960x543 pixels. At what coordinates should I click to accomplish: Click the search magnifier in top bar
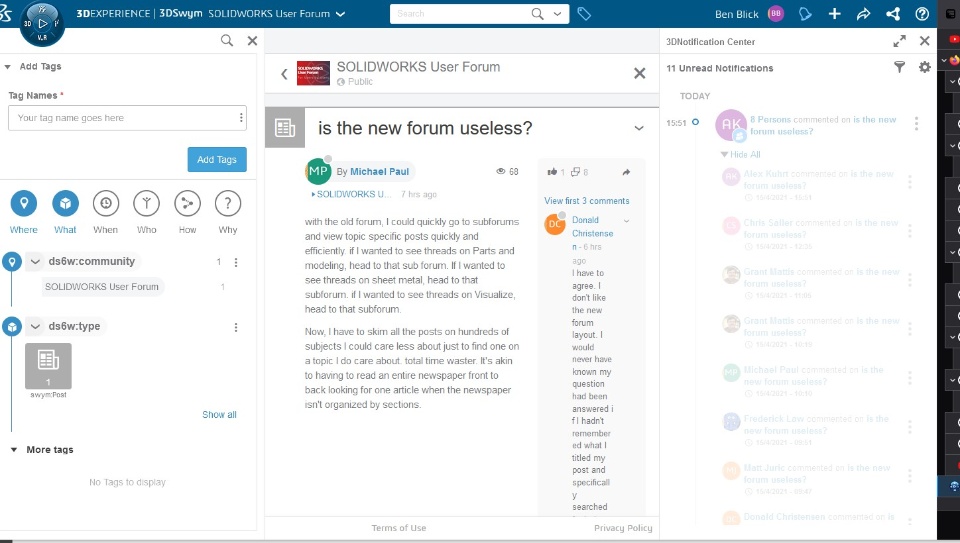(x=537, y=13)
